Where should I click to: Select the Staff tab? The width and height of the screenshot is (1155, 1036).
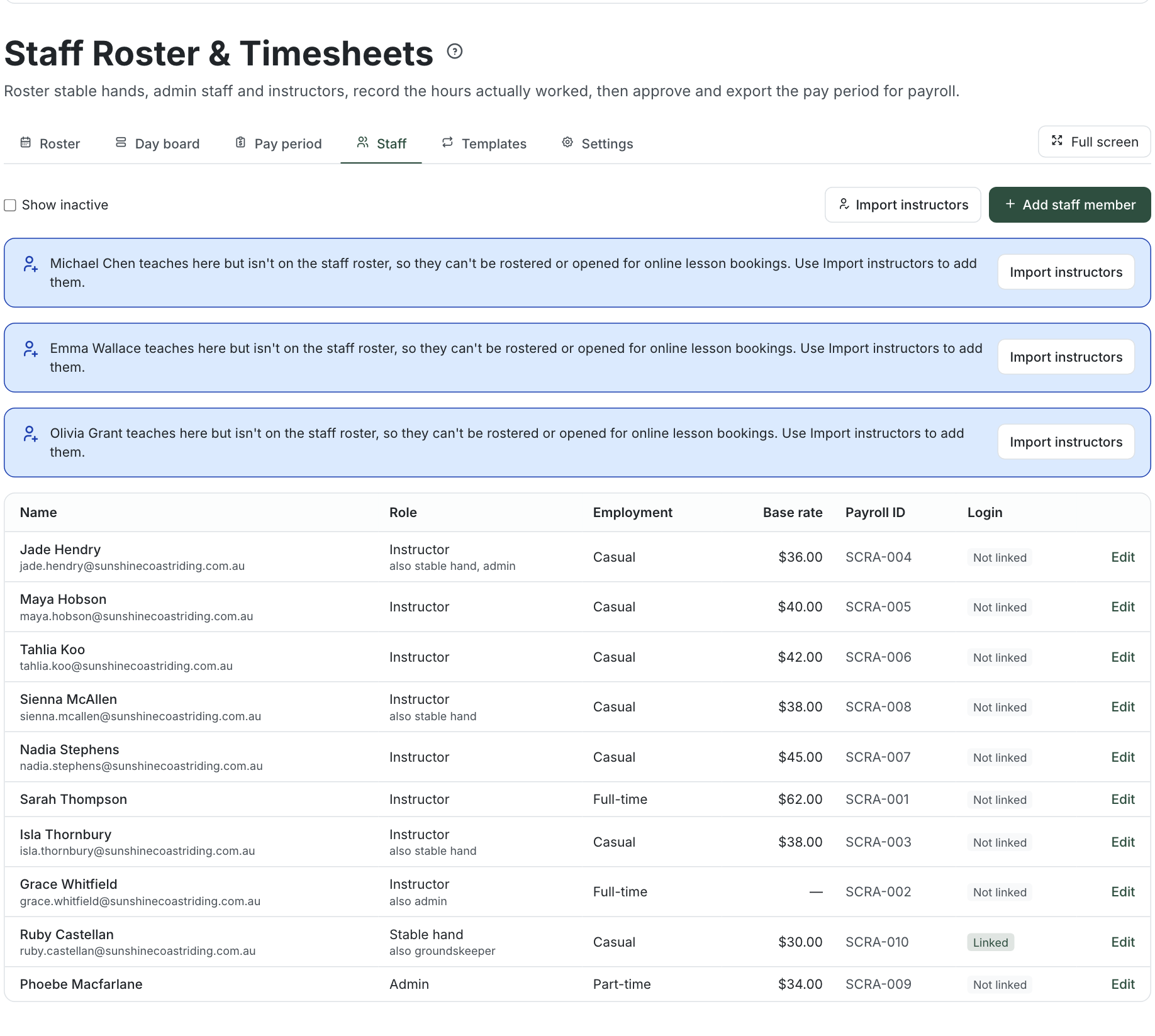point(381,143)
